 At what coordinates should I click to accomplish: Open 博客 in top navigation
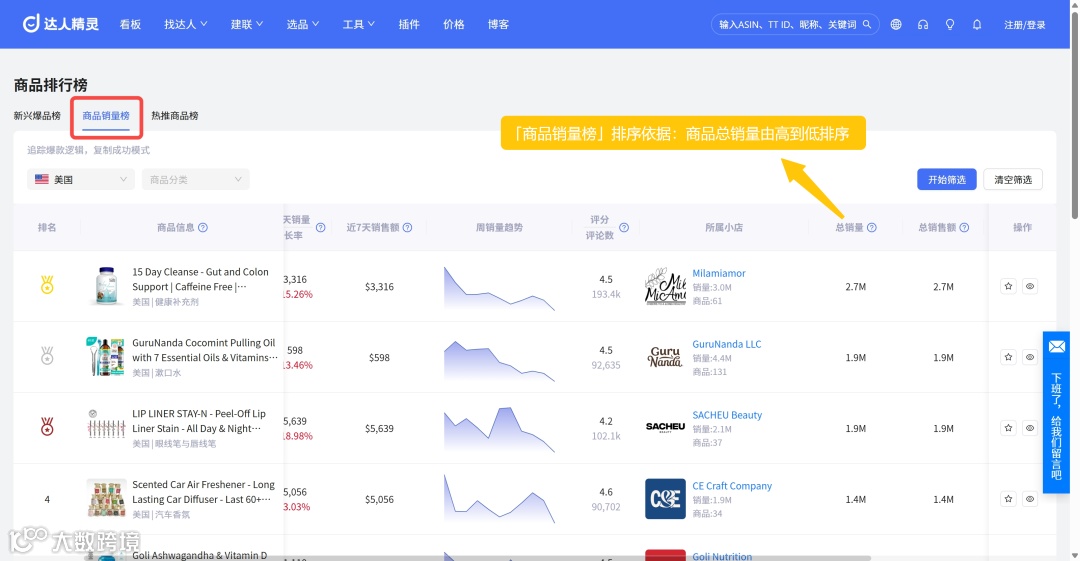499,24
